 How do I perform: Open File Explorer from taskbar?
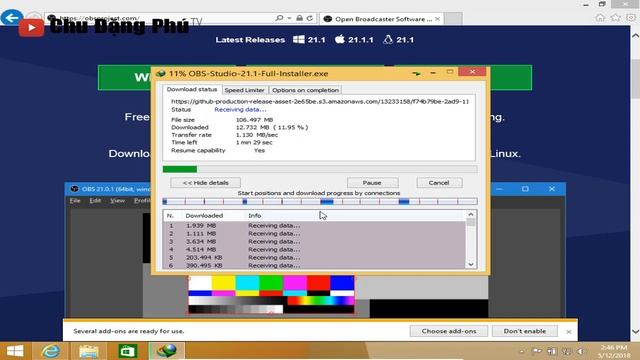pyautogui.click(x=89, y=351)
